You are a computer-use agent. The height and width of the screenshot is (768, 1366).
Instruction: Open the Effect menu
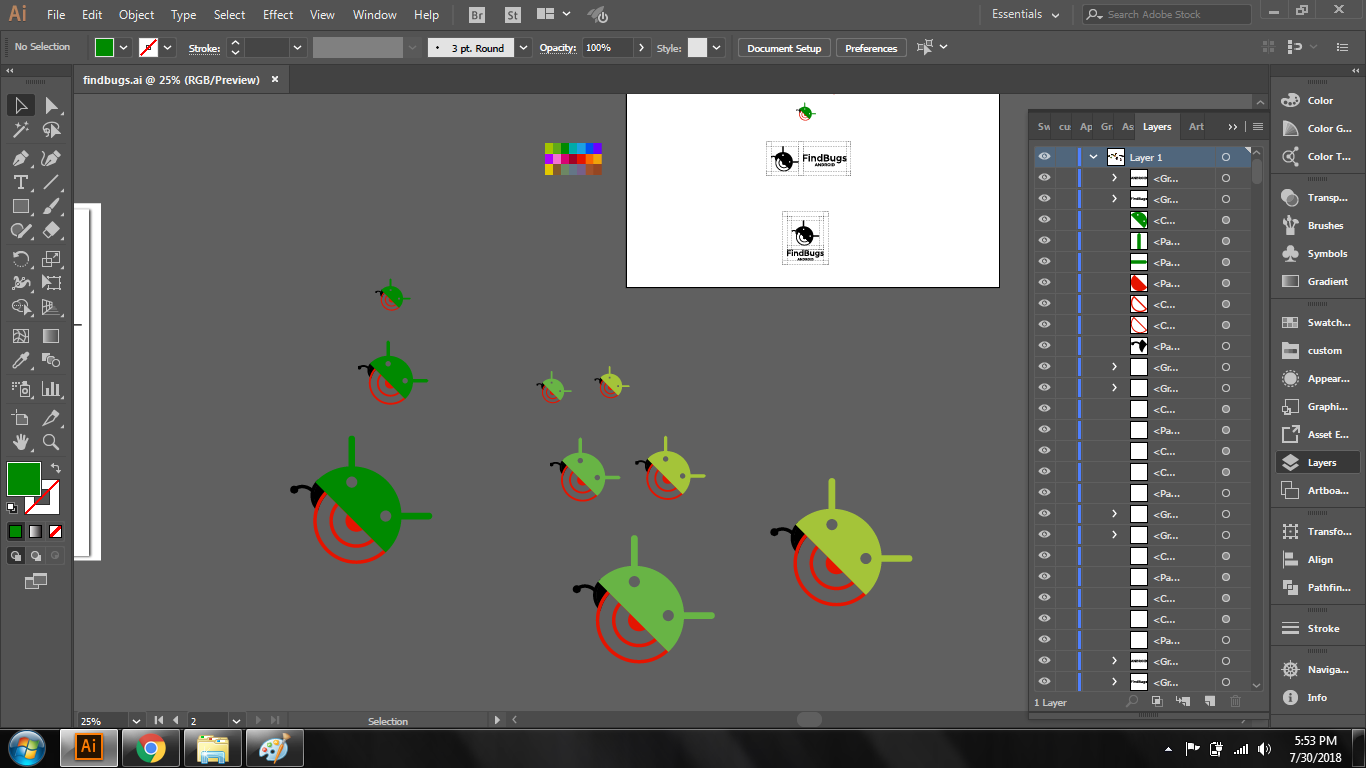[278, 15]
